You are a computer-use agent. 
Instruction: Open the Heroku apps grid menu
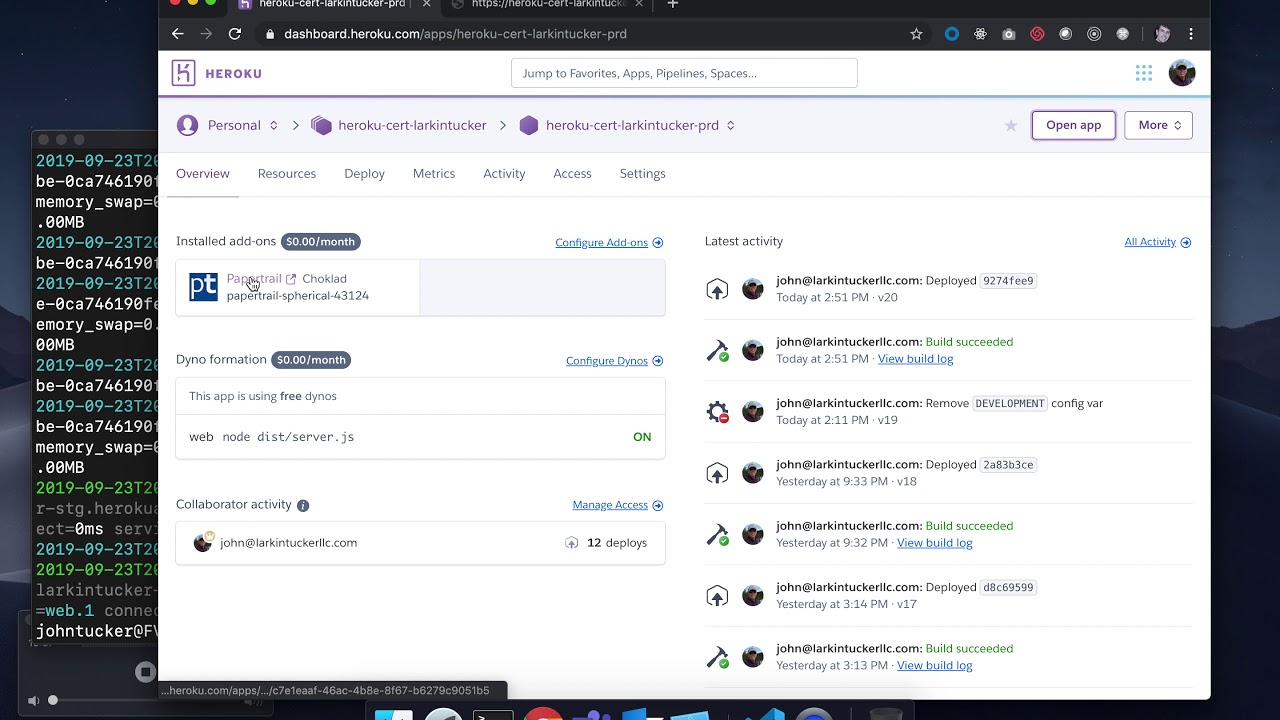tap(1144, 73)
